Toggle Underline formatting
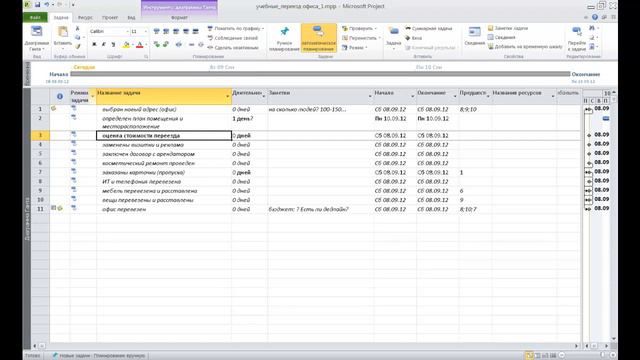 pyautogui.click(x=113, y=44)
